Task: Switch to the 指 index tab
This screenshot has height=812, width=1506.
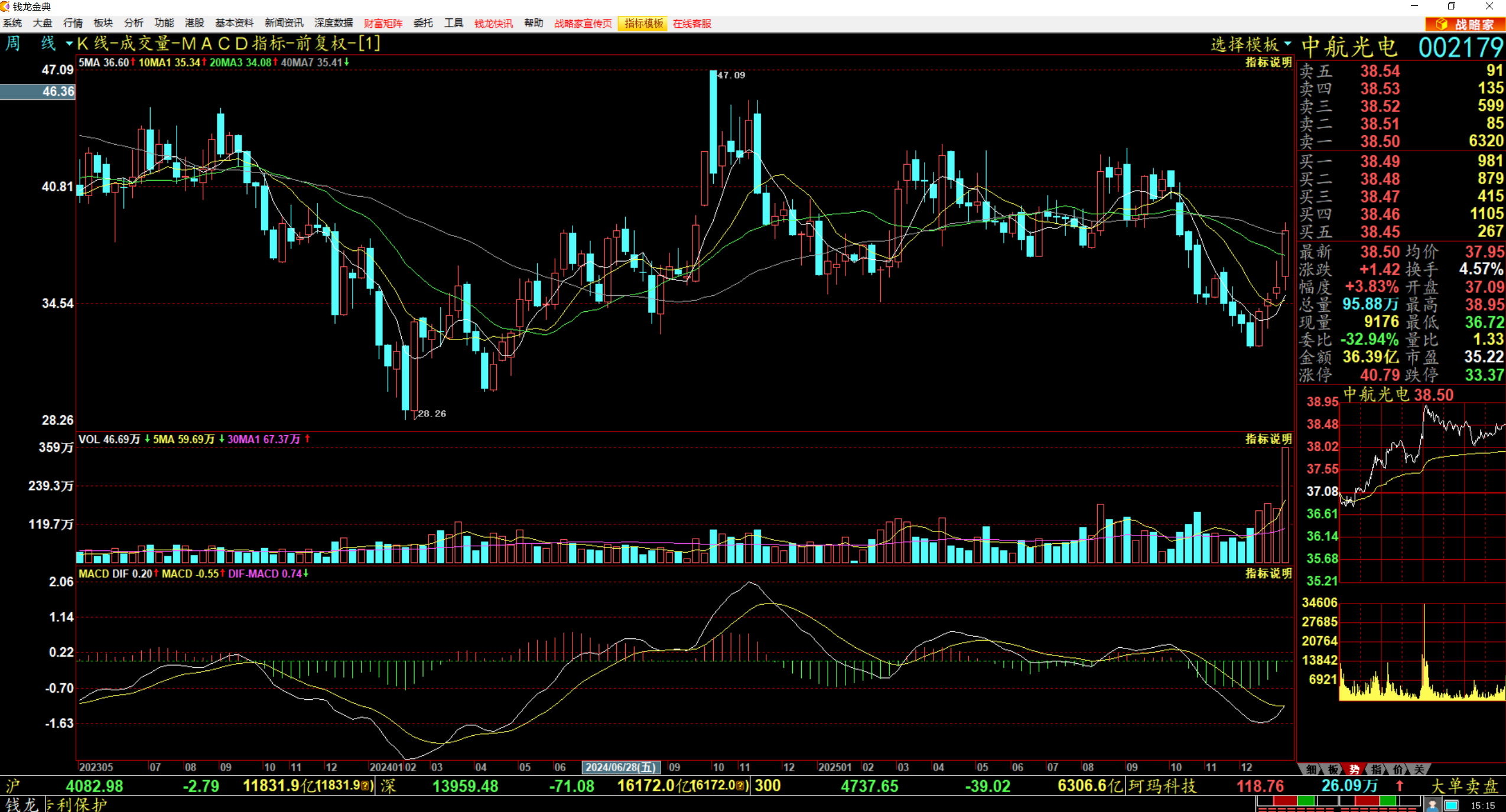Action: [x=1376, y=769]
